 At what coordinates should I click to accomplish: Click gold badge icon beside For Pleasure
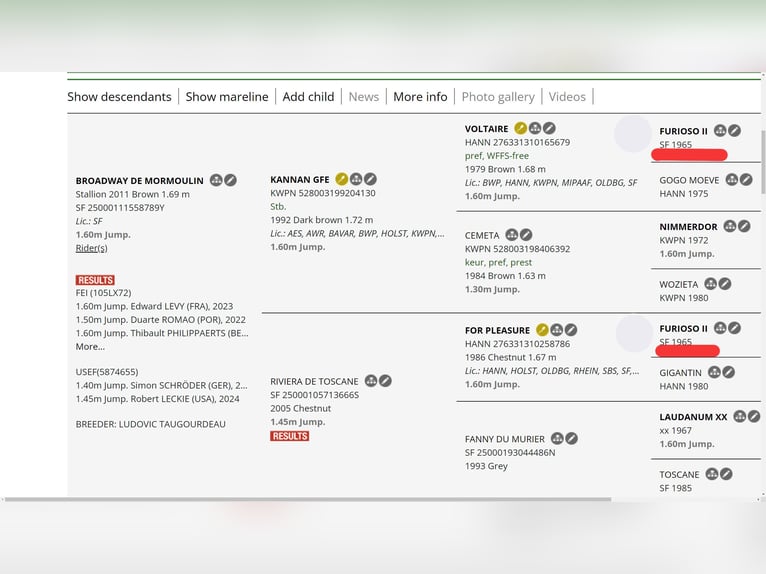(542, 329)
